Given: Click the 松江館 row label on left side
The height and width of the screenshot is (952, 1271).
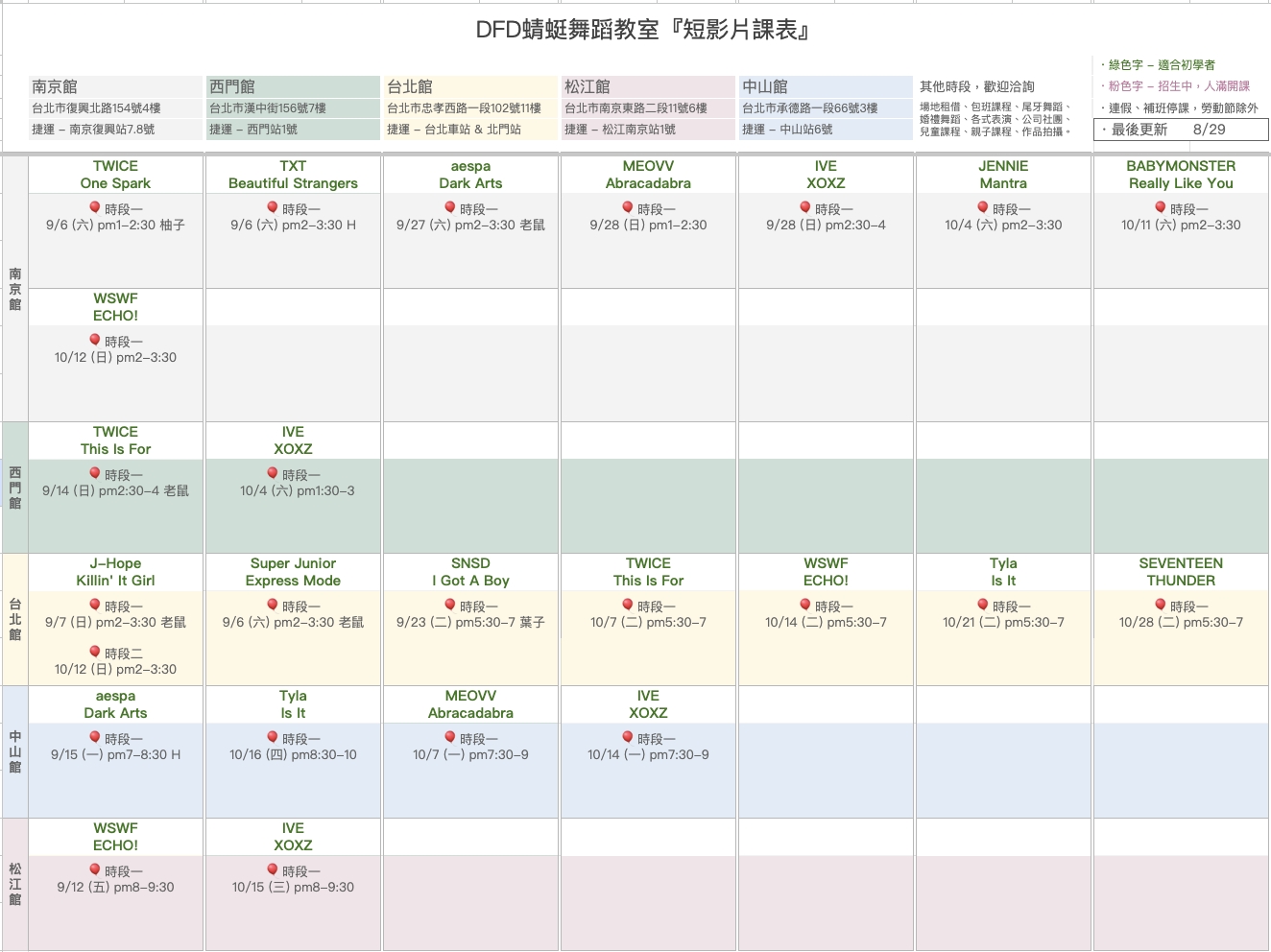Looking at the screenshot, I should pyautogui.click(x=14, y=884).
